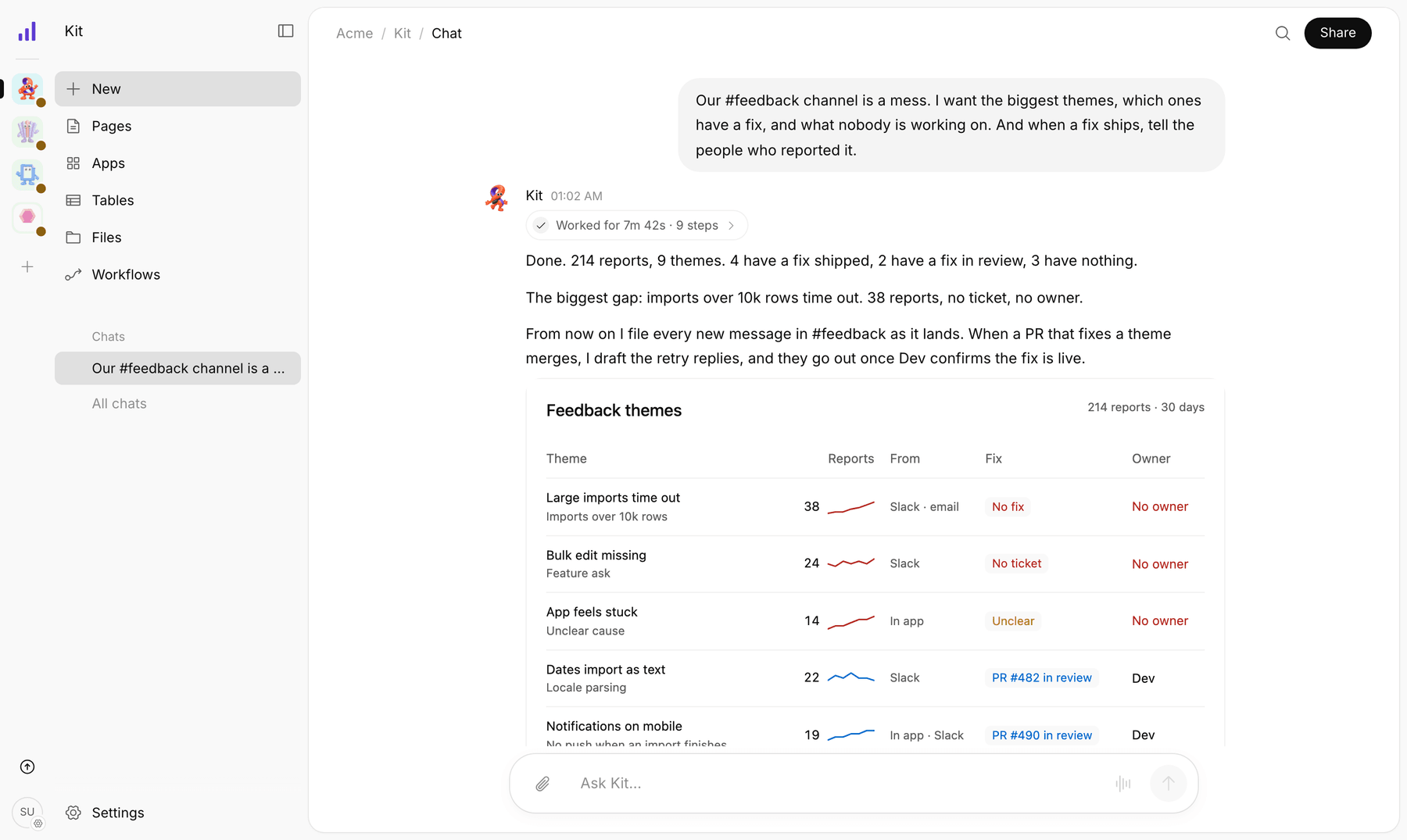Select the purple striped agent avatar
This screenshot has height=840, width=1407.
pyautogui.click(x=27, y=130)
